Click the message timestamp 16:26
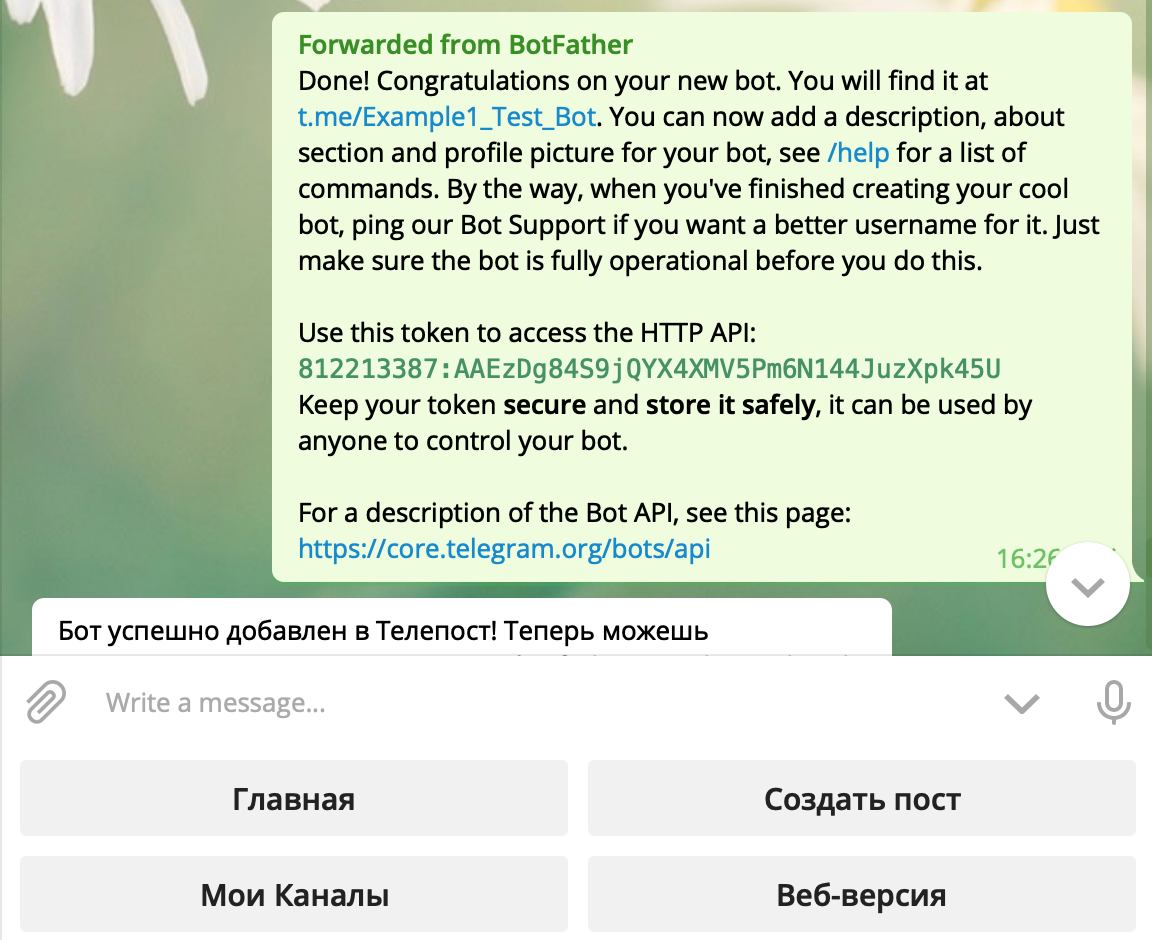1152x940 pixels. pyautogui.click(x=1027, y=559)
